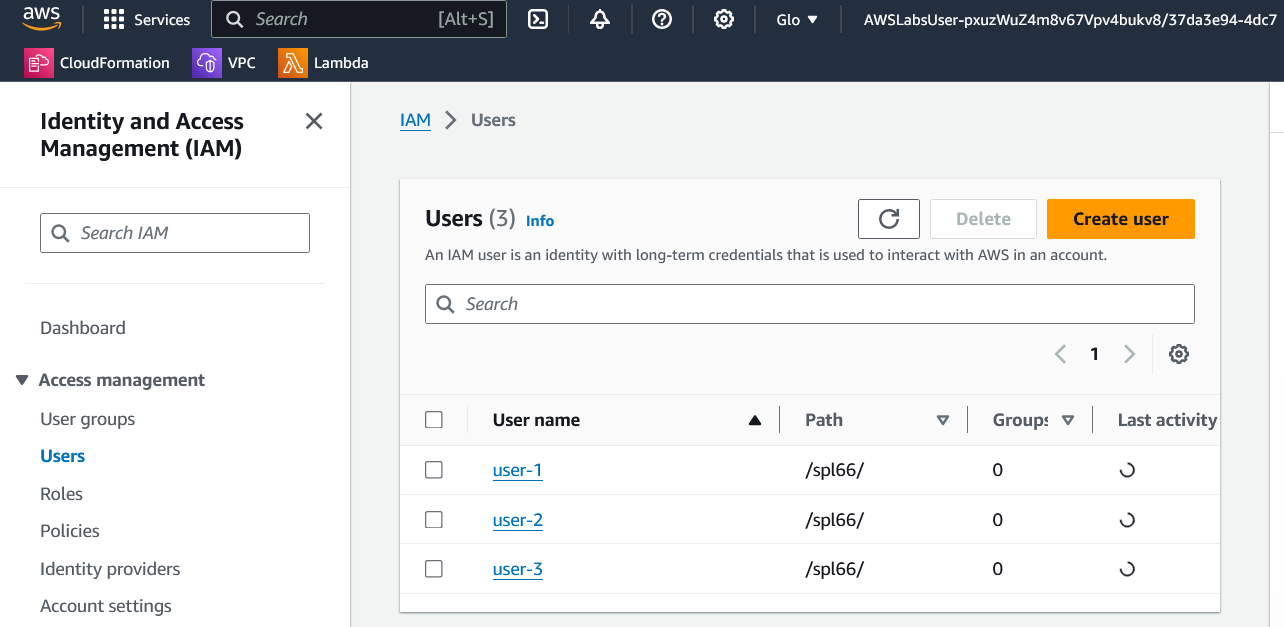This screenshot has height=627, width=1284.
Task: Go to the Roles sidebar section
Action: [x=61, y=493]
